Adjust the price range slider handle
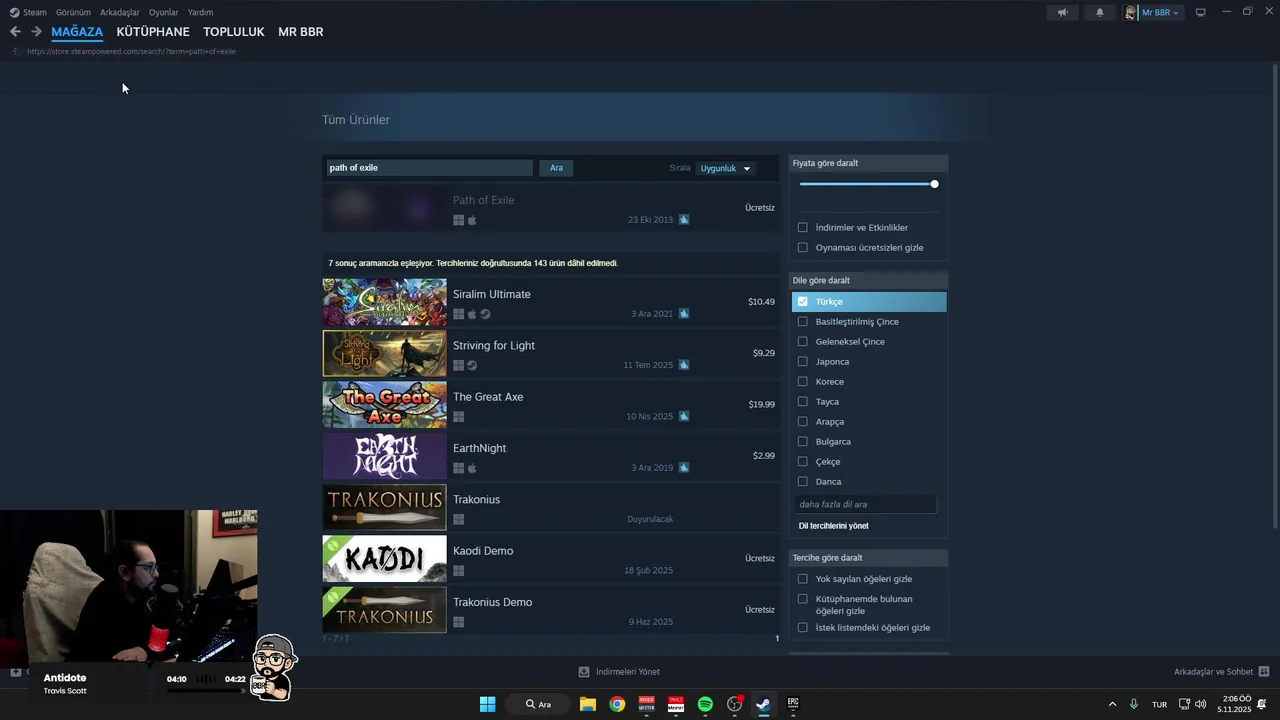Viewport: 1280px width, 720px height. pos(934,184)
